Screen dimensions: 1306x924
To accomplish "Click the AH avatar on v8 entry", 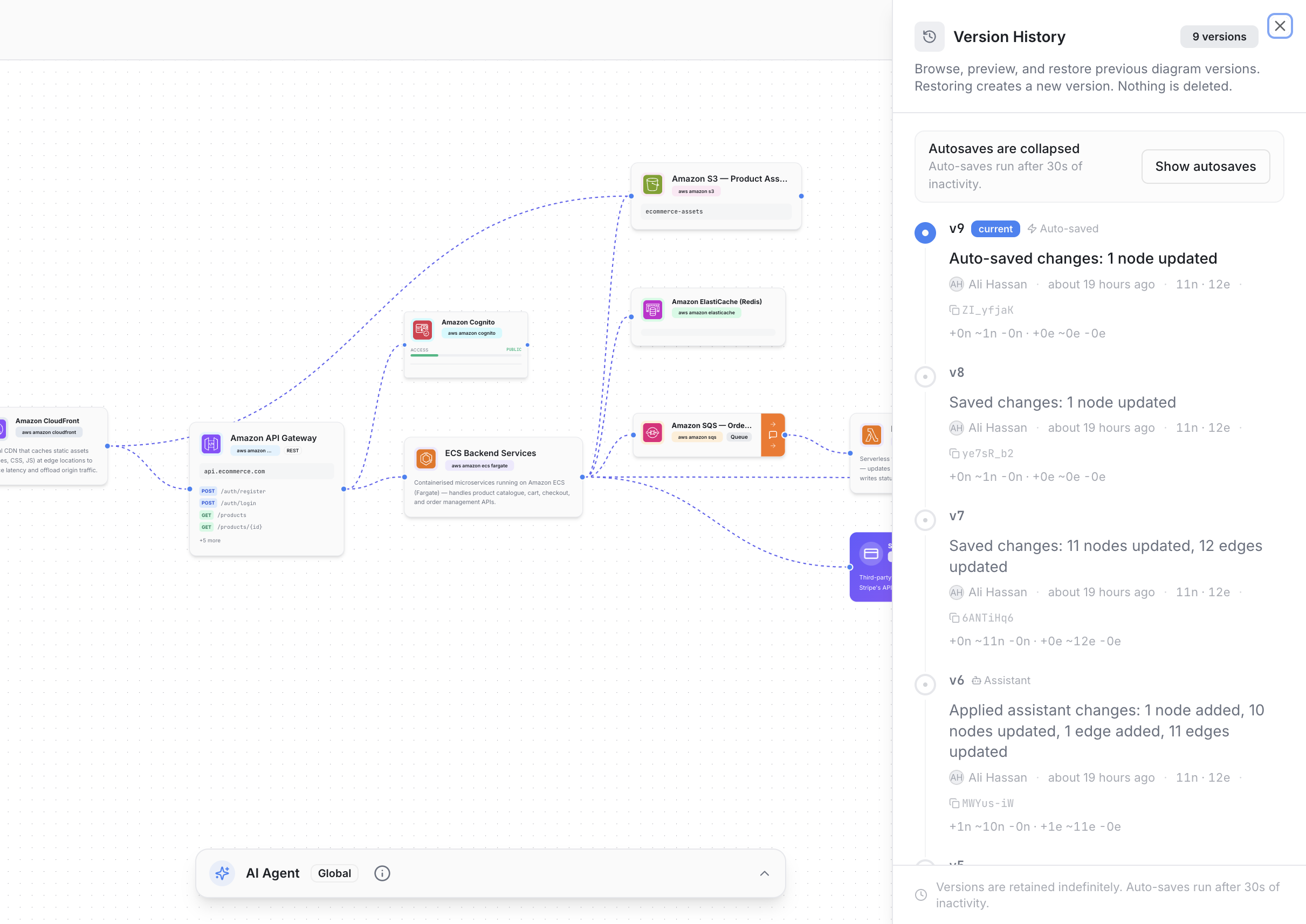I will click(956, 428).
